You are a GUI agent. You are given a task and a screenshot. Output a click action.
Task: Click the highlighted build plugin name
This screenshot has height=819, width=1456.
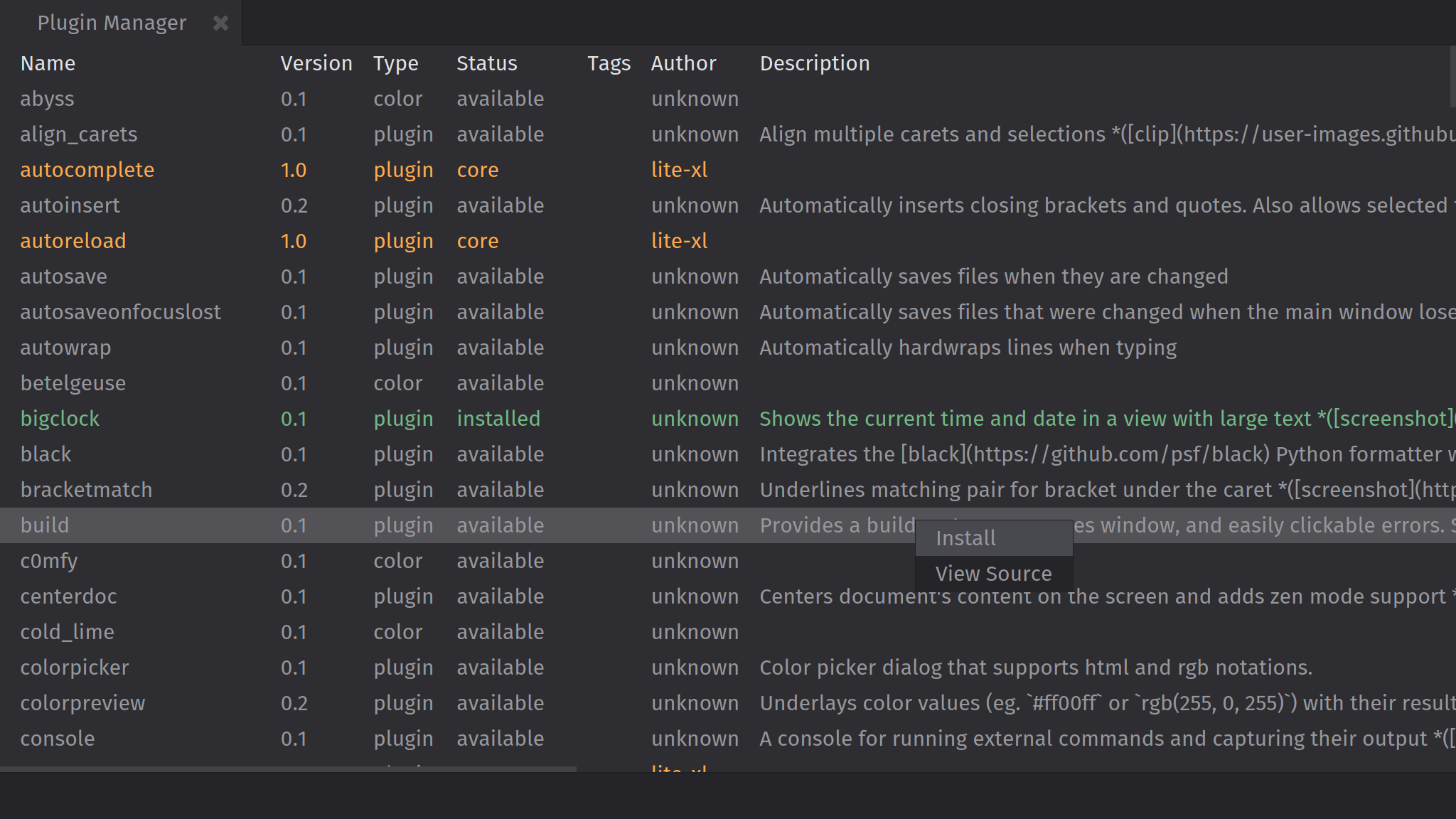coord(45,525)
